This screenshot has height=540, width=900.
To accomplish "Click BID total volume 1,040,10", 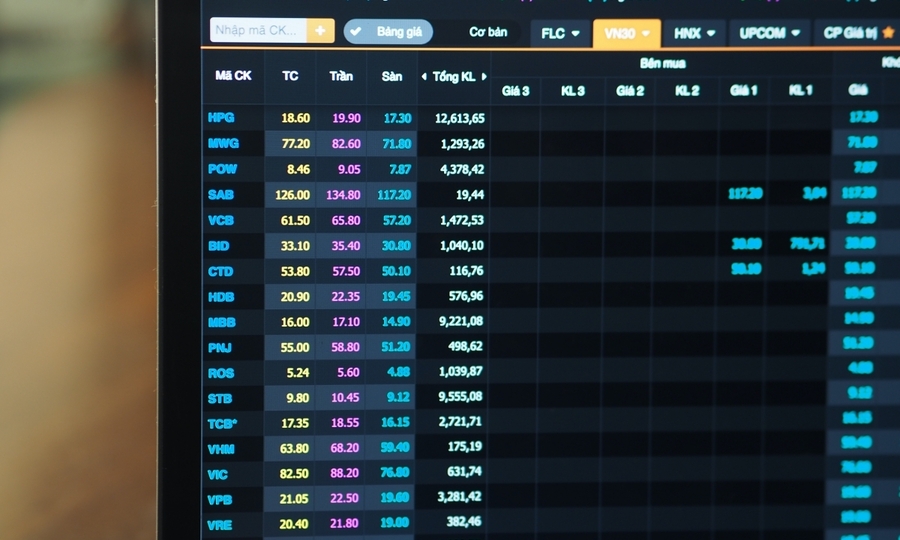I will click(461, 246).
